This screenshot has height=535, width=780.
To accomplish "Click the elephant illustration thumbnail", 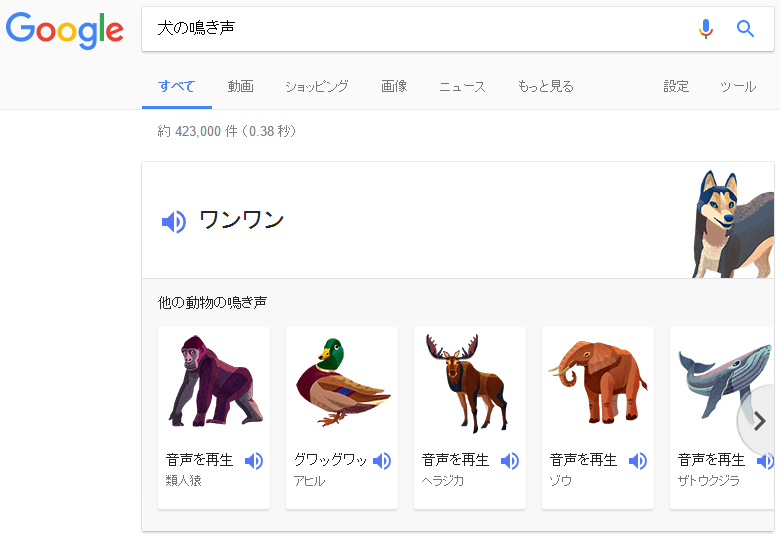I will 598,382.
